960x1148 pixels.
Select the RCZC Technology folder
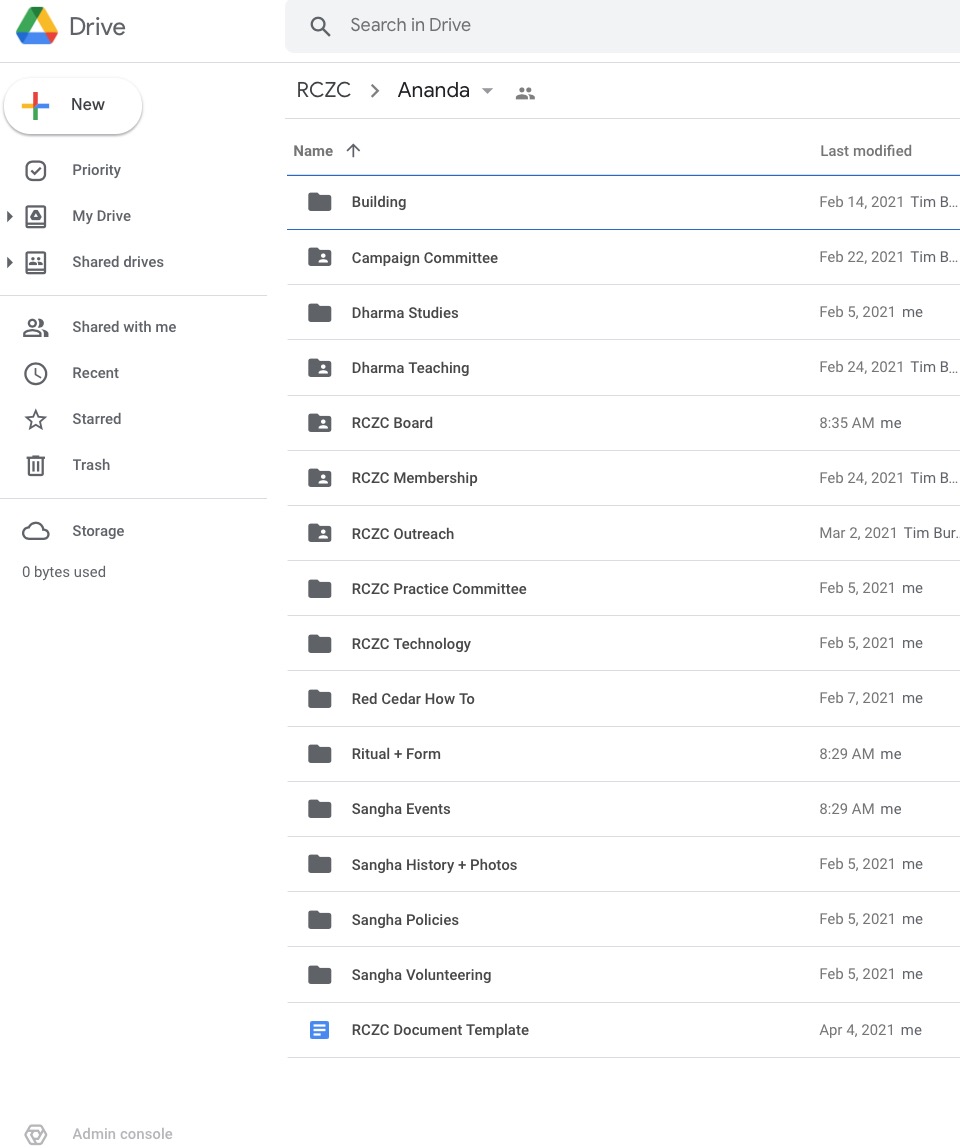click(x=623, y=644)
